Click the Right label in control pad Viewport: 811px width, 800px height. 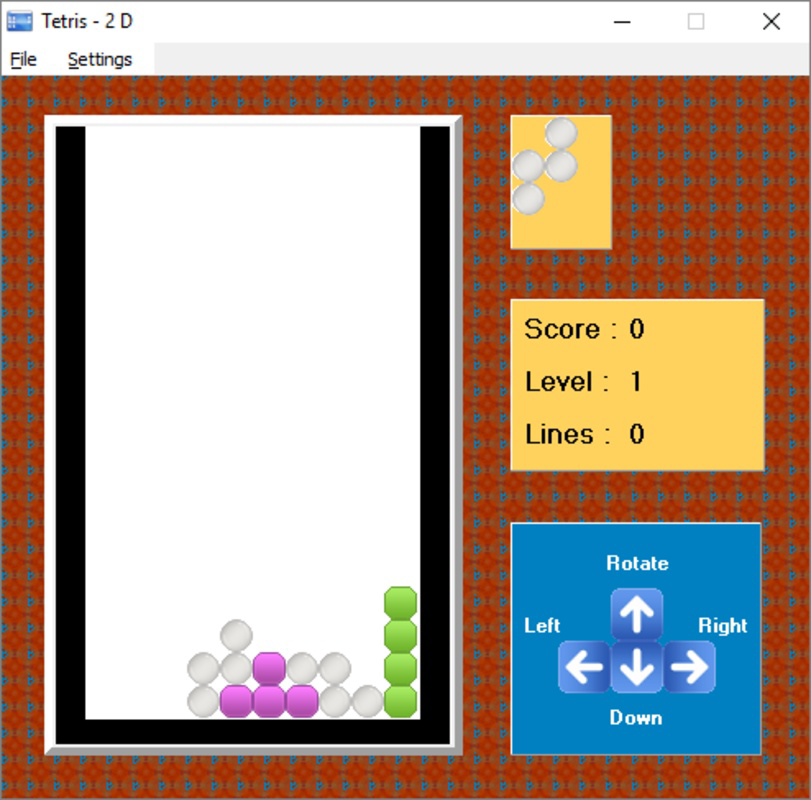point(723,626)
